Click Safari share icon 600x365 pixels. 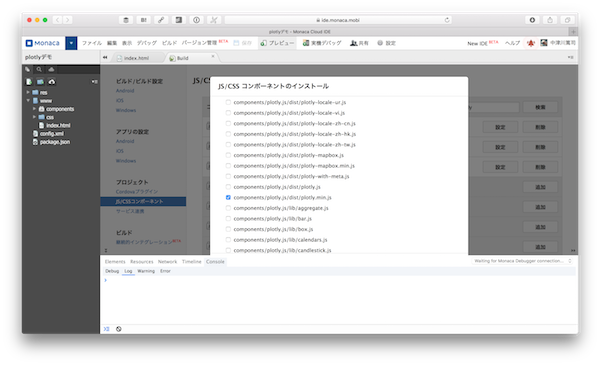point(549,20)
